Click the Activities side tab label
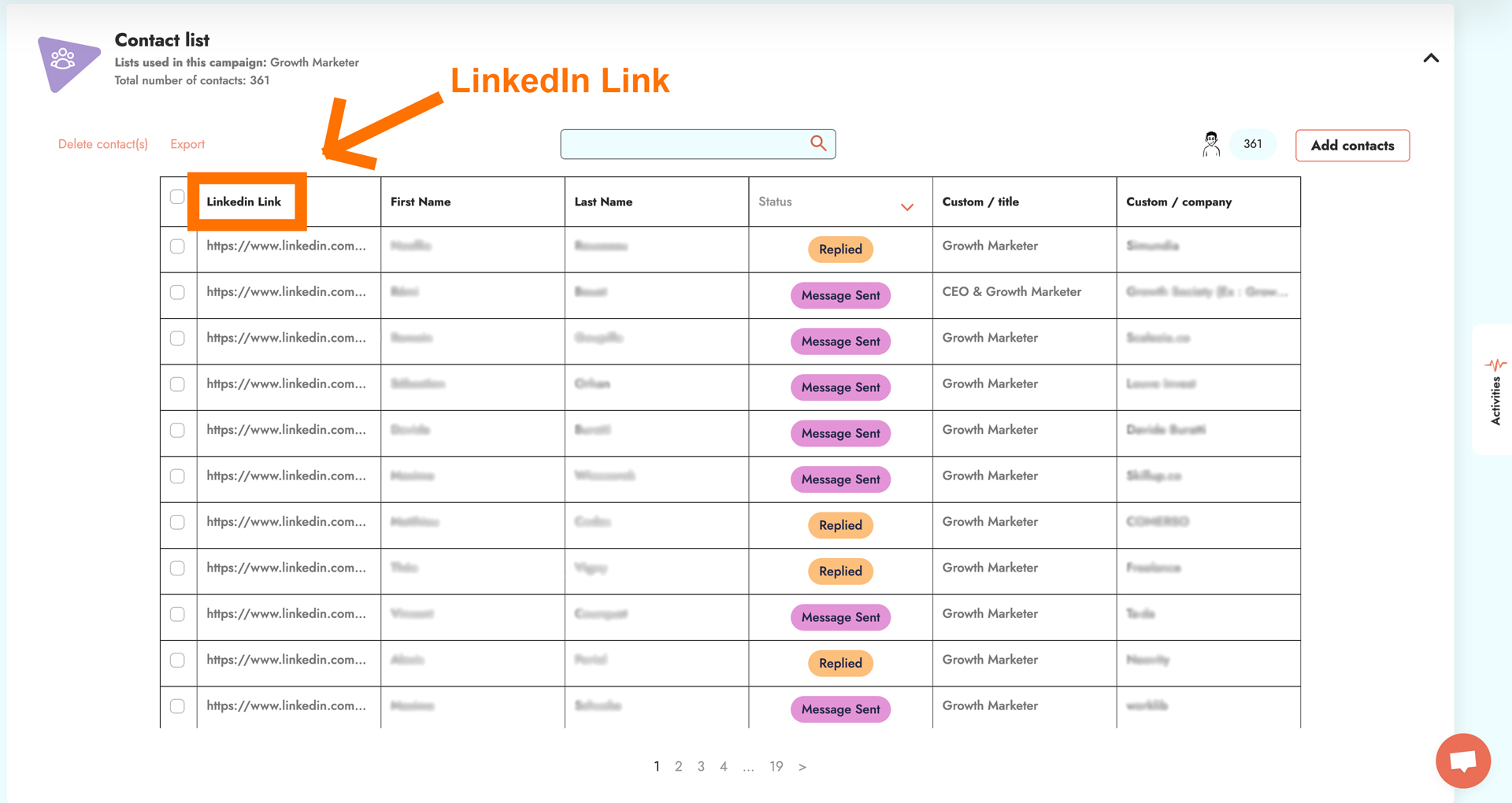Image resolution: width=1512 pixels, height=803 pixels. (x=1495, y=401)
